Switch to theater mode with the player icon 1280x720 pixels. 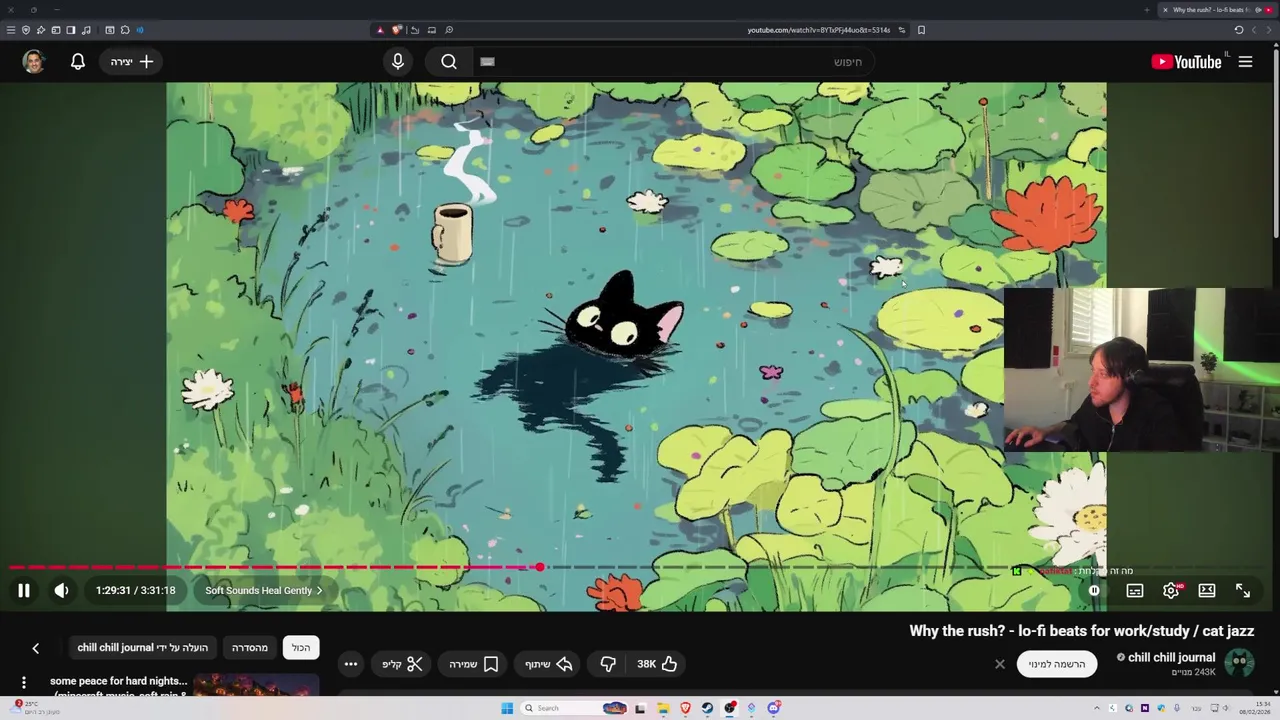(1207, 591)
